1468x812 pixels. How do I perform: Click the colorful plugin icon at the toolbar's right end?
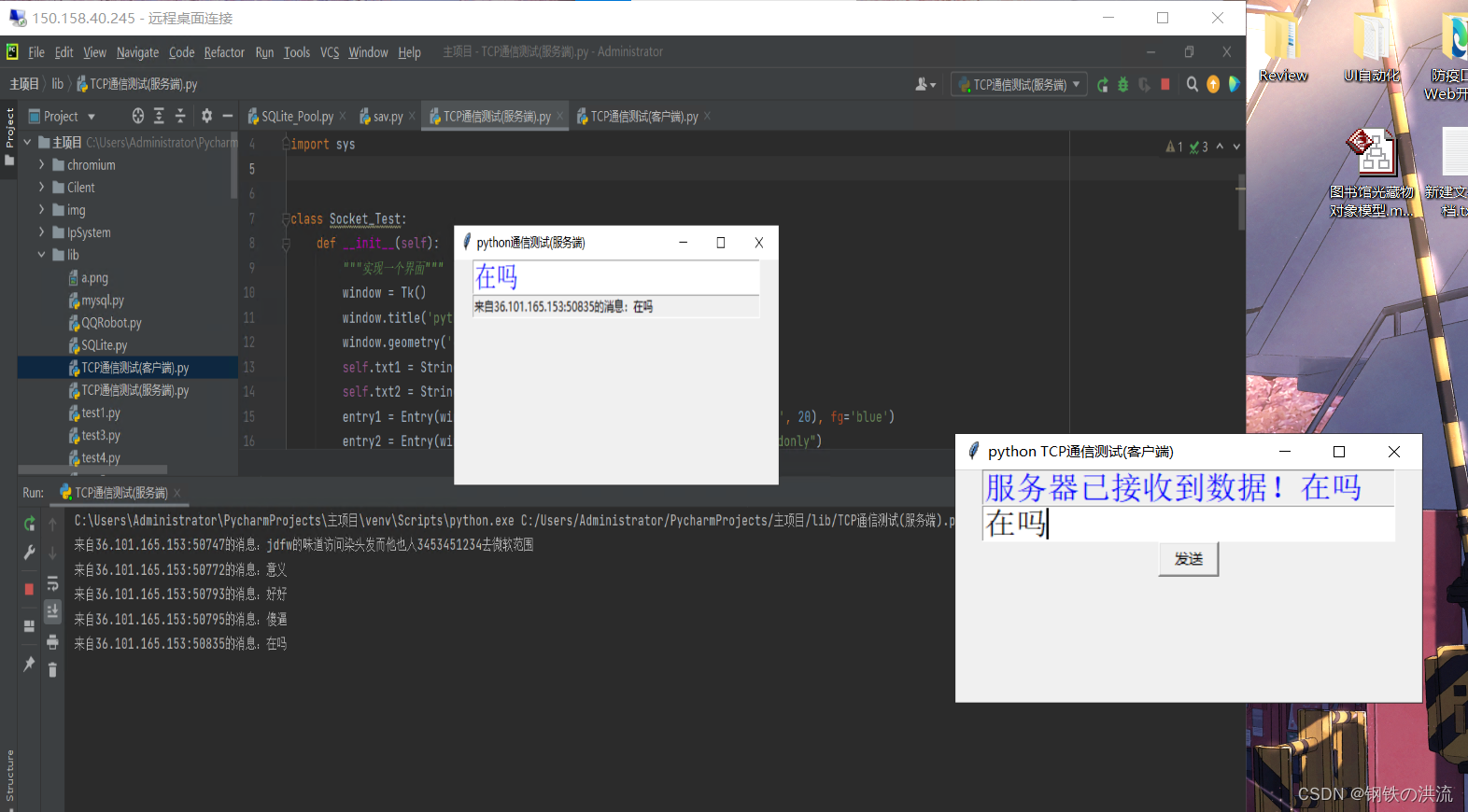click(1234, 84)
